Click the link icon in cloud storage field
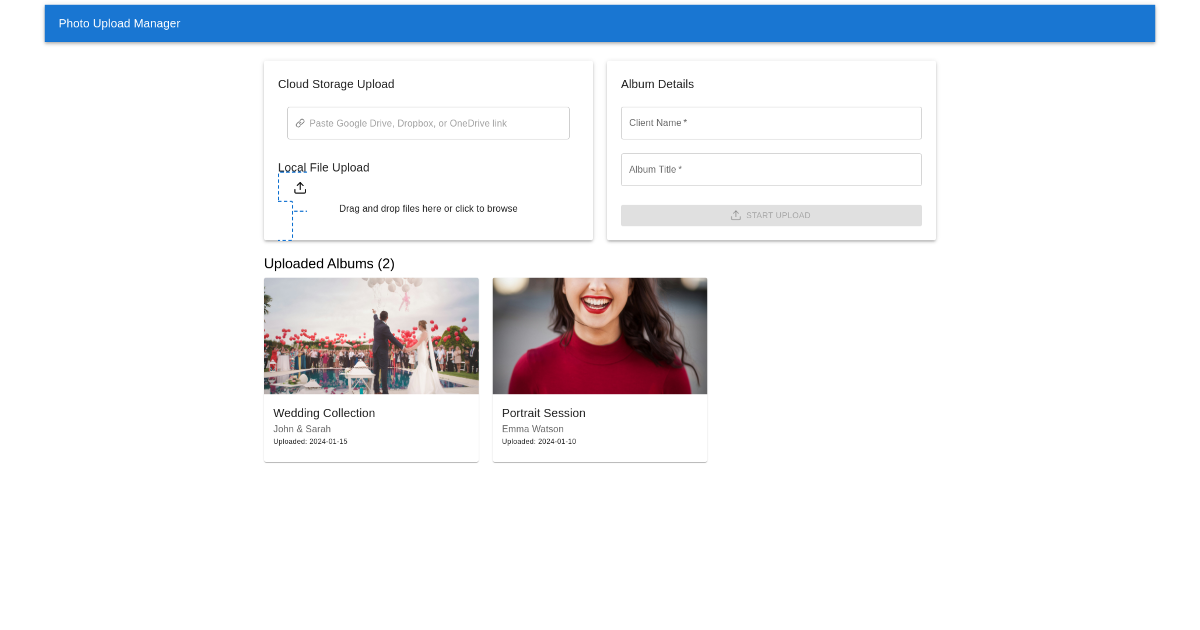 click(x=300, y=123)
